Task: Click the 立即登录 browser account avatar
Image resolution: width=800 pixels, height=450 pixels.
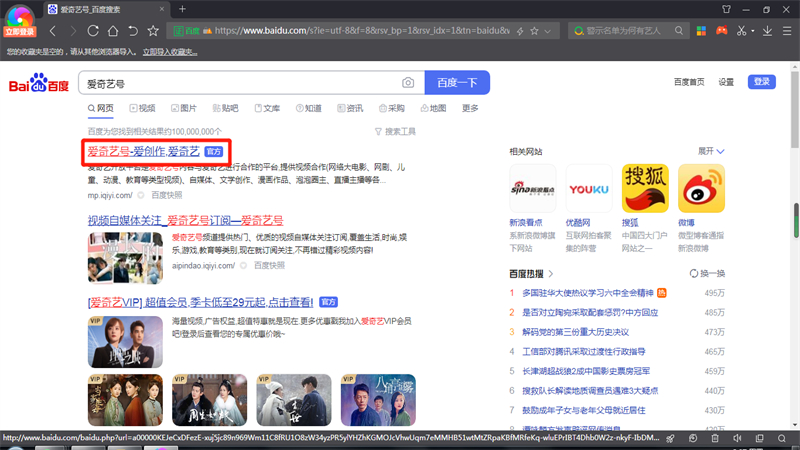Action: click(19, 21)
